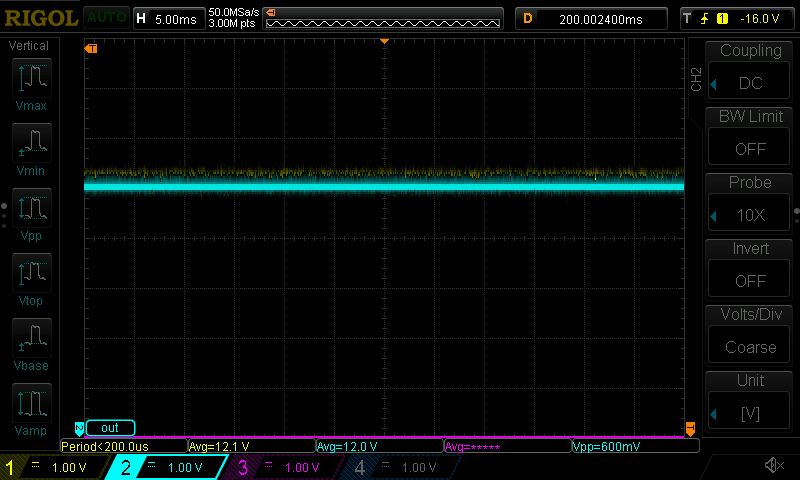Click the cyan Avg=12.0 V measurement
The width and height of the screenshot is (800, 480).
380,446
